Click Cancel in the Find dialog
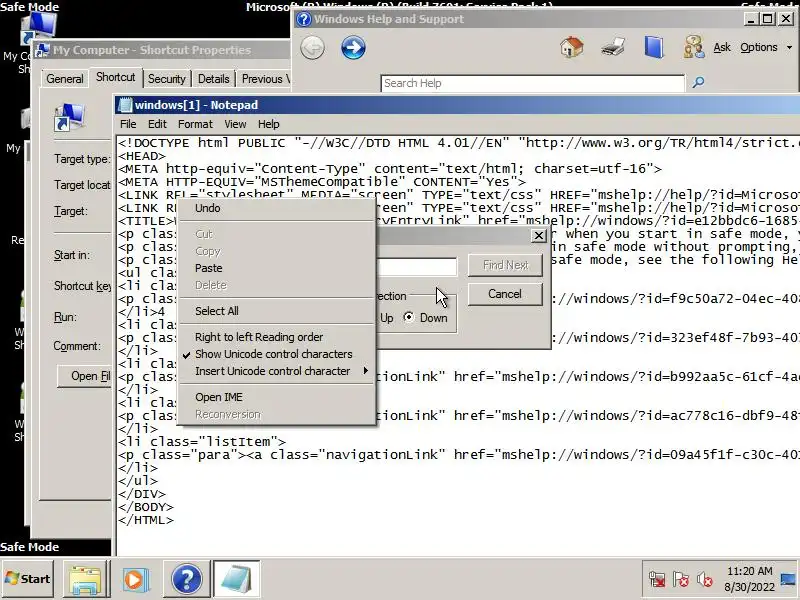800x600 pixels. [x=505, y=294]
